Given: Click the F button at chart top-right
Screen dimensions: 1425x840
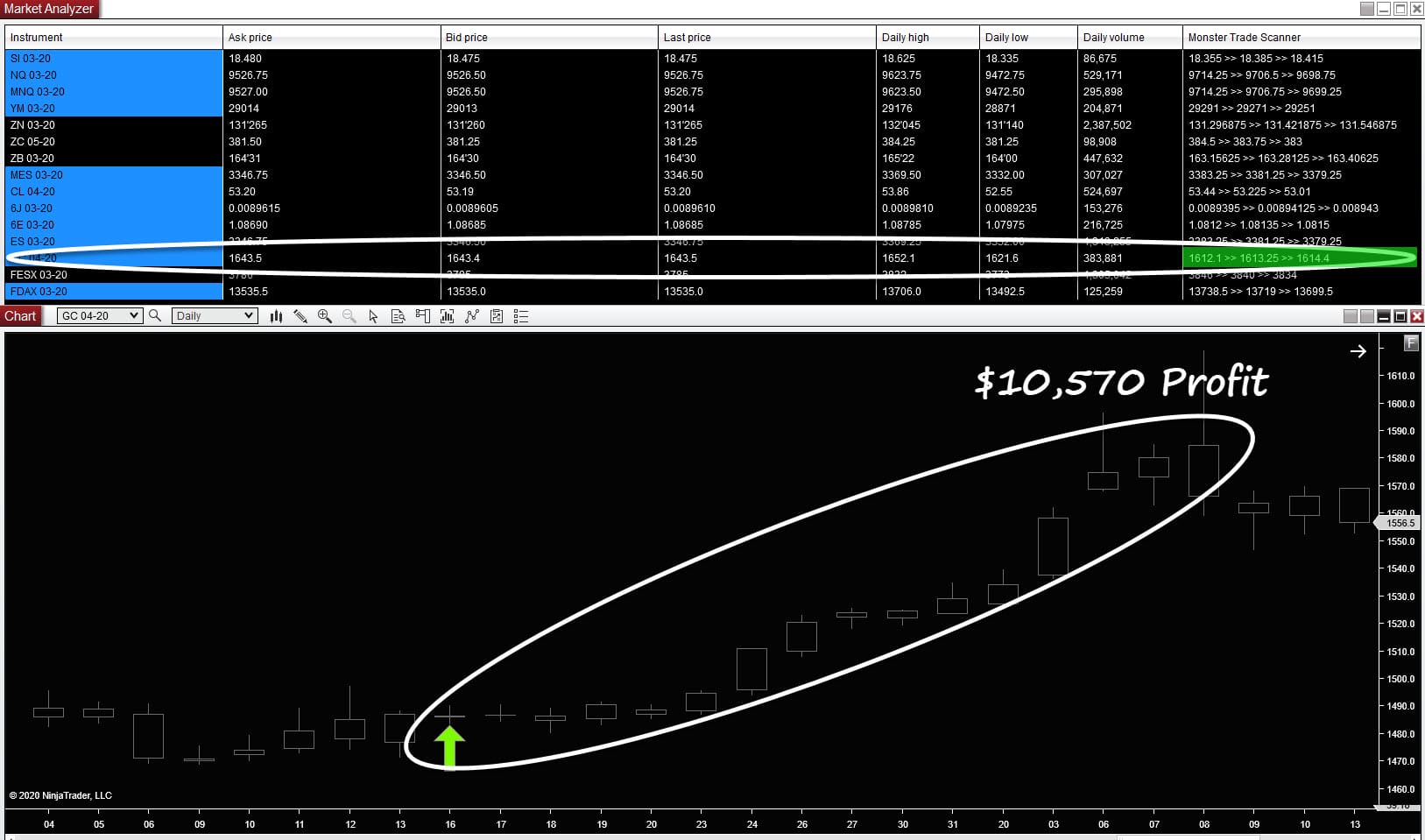Looking at the screenshot, I should point(1411,343).
